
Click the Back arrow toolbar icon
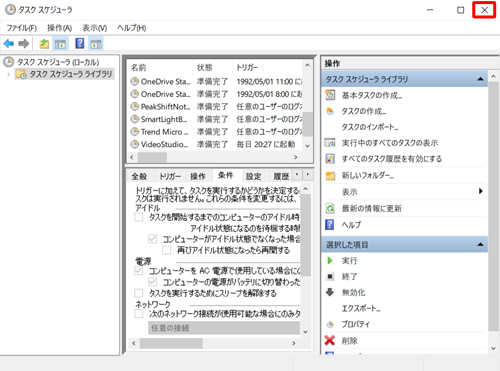pos(9,44)
